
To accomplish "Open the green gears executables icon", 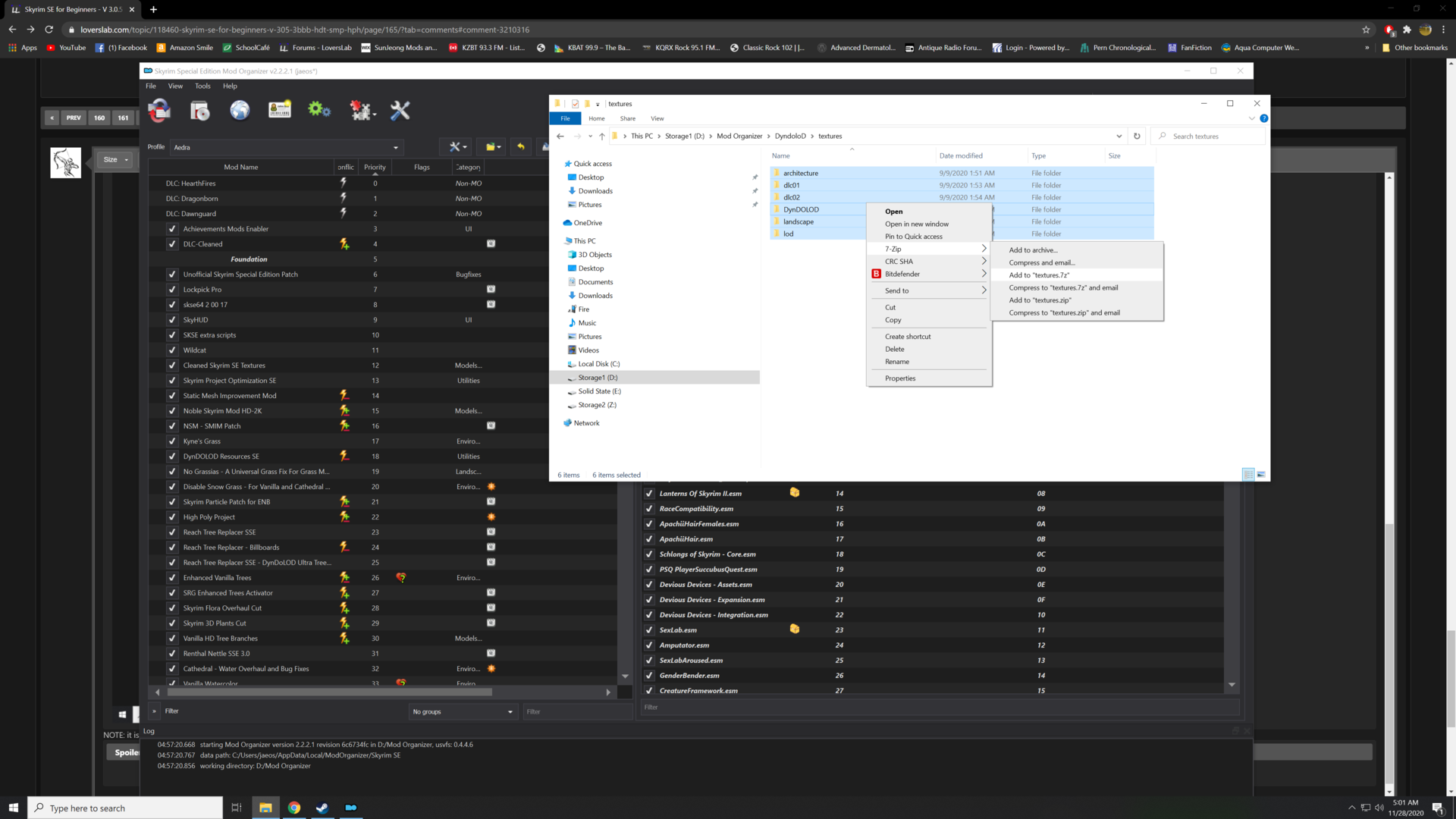I will (x=319, y=111).
